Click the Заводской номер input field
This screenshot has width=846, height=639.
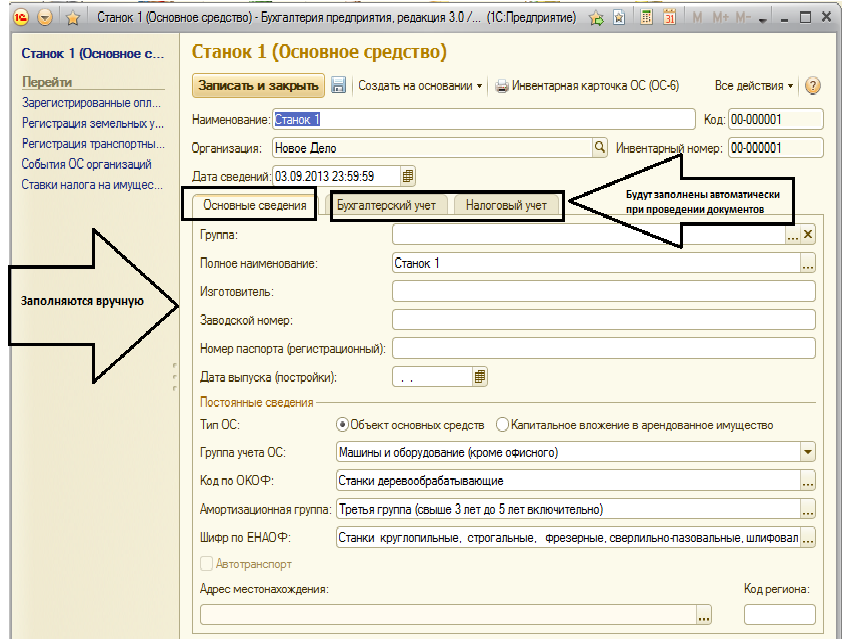pos(603,320)
